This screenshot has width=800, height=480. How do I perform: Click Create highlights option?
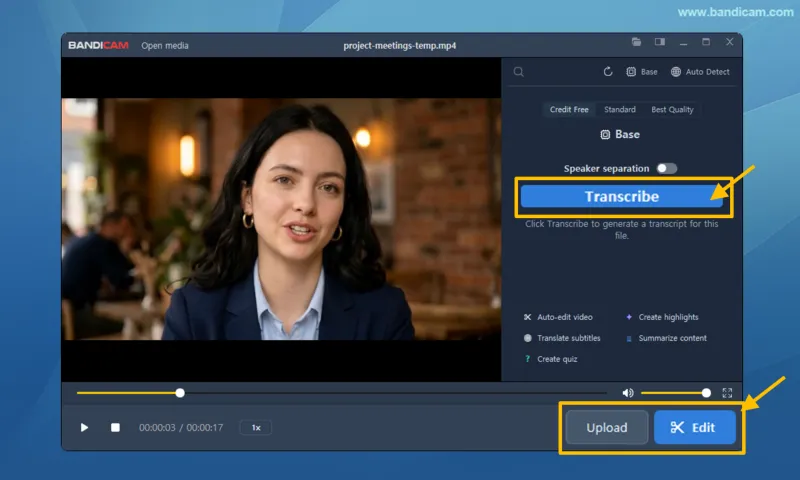tap(662, 317)
